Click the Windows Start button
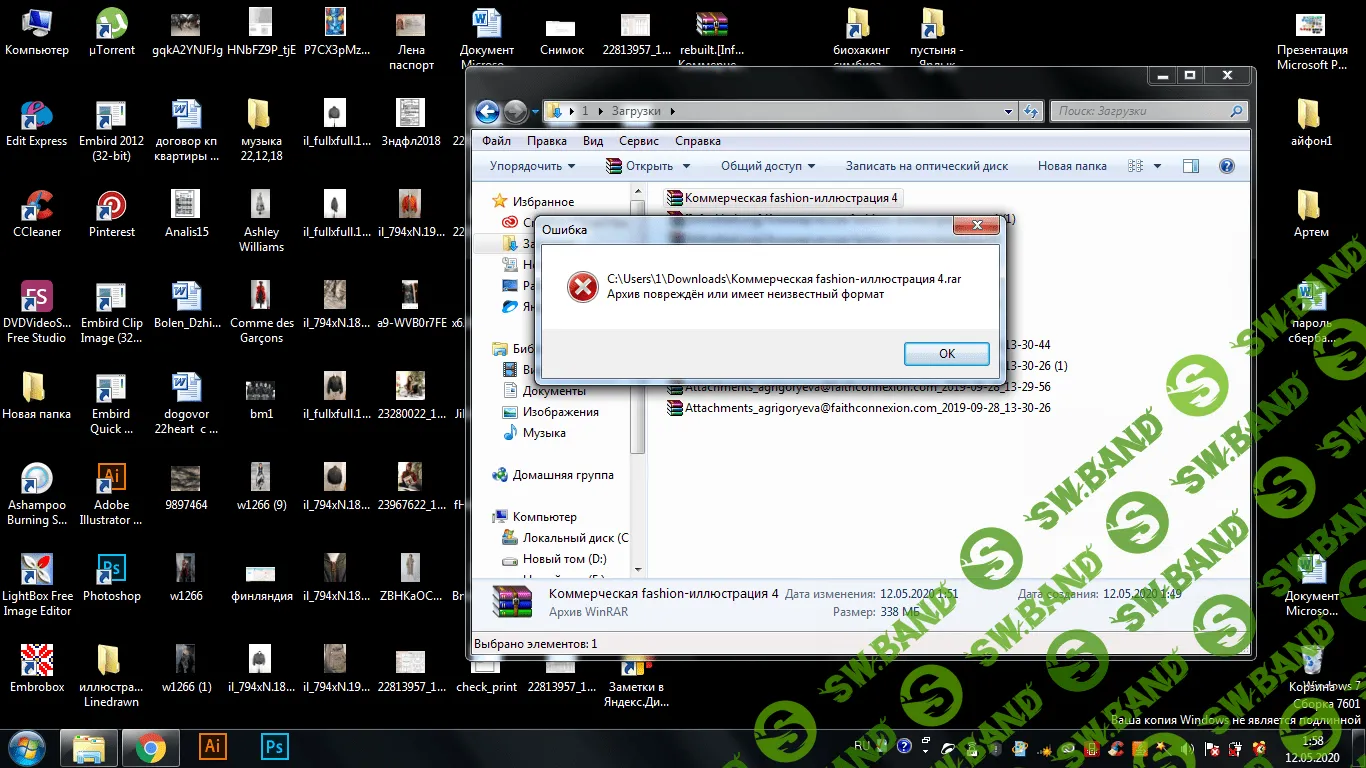Image resolution: width=1366 pixels, height=768 pixels. (25, 747)
